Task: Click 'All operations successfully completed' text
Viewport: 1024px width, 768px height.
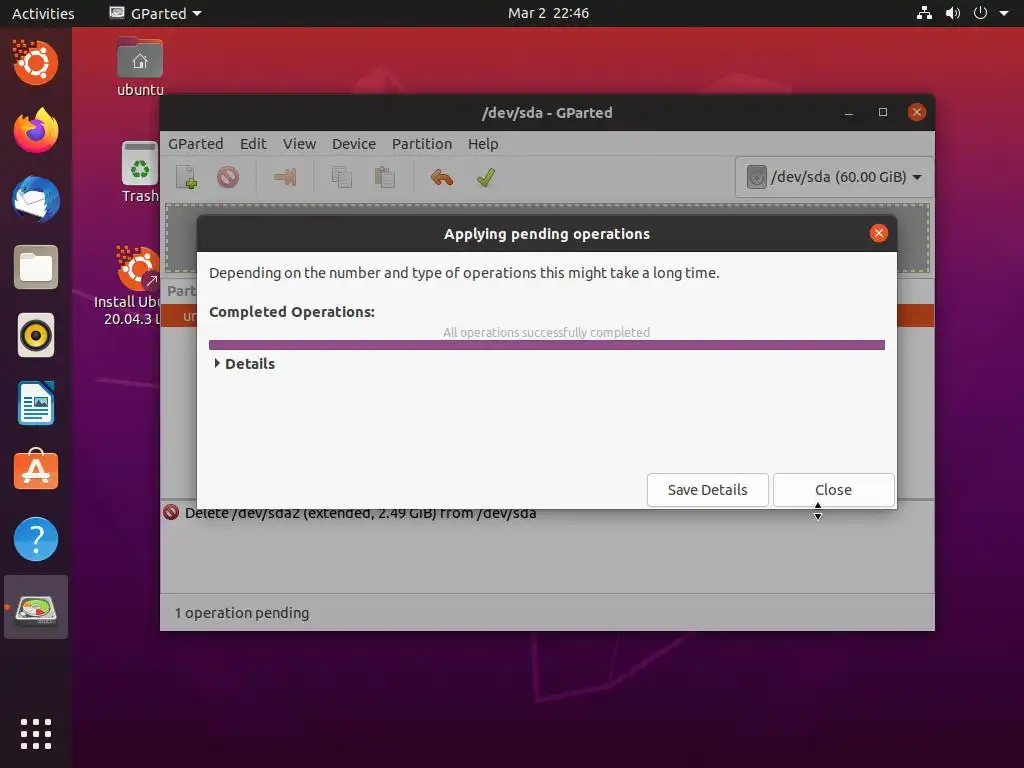Action: pos(546,332)
